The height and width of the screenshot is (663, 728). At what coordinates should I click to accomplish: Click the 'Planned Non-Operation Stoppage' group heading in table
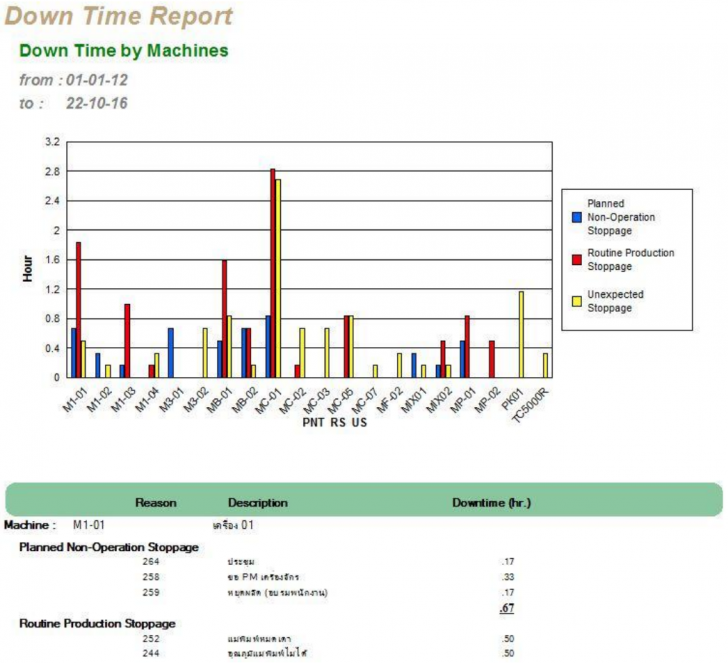point(109,547)
